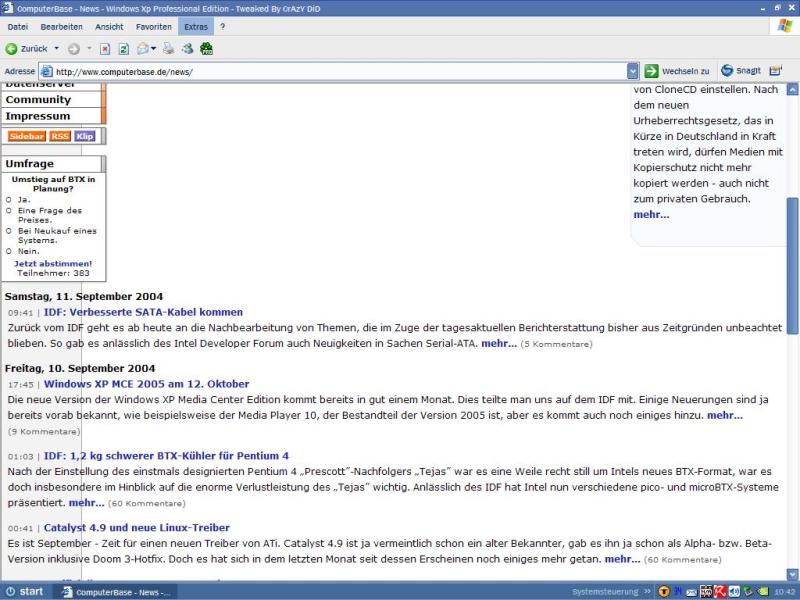Click the Mail envelope toolbar icon
Screen dimensions: 800x600
(x=143, y=49)
